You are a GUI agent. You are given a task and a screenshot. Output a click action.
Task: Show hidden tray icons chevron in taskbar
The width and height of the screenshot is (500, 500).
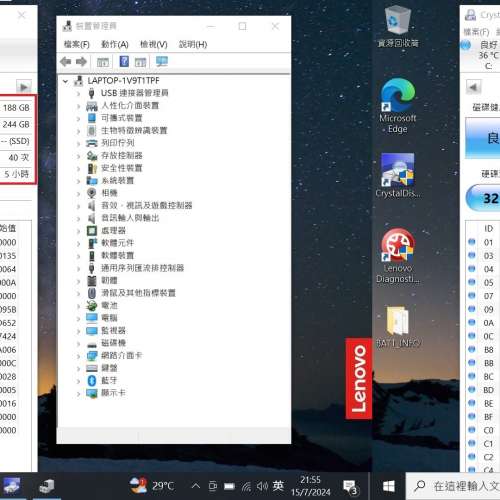(196, 486)
